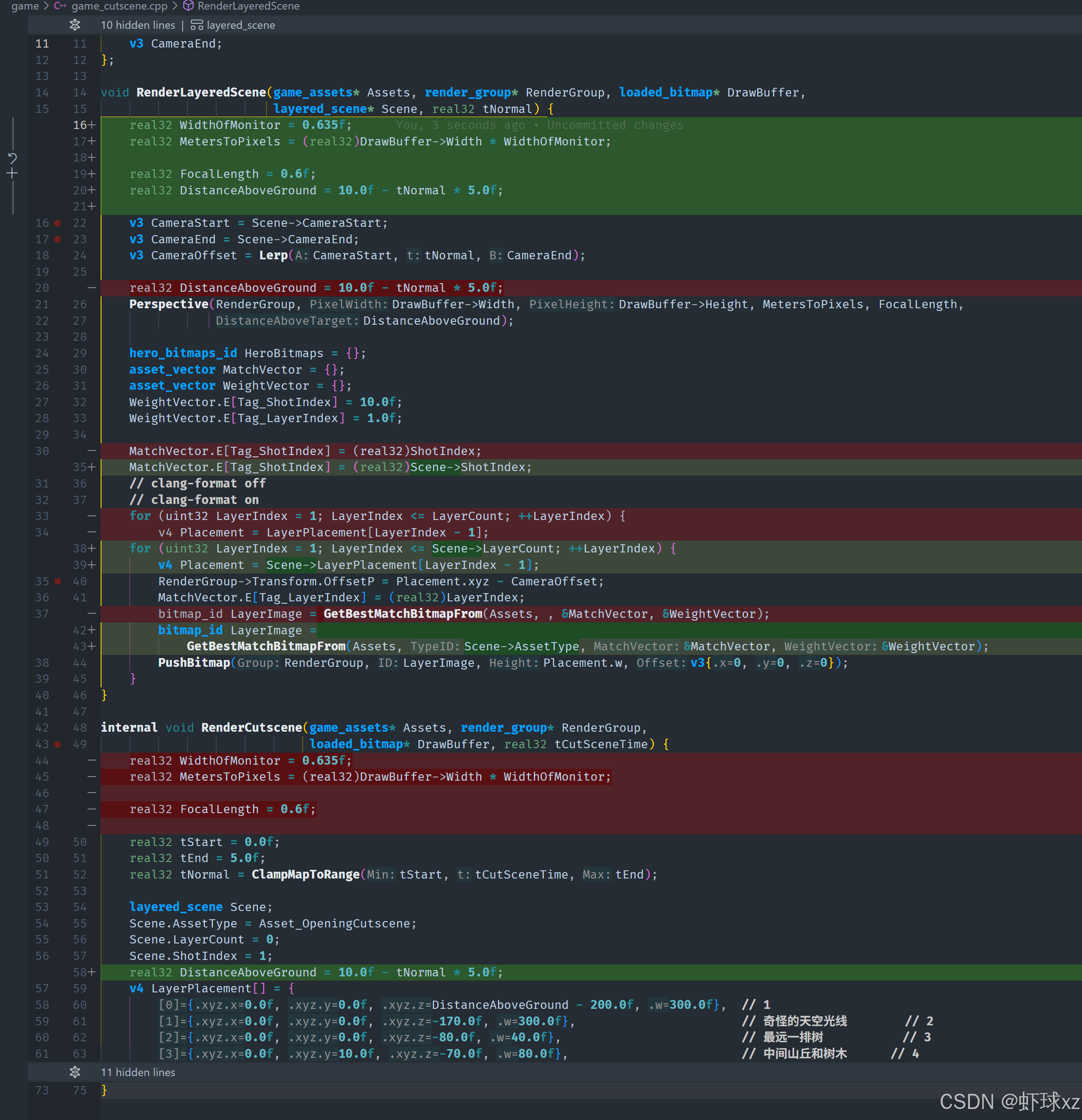The height and width of the screenshot is (1120, 1082).
Task: Click the bottom unfold hidden lines icon
Action: 75,1072
